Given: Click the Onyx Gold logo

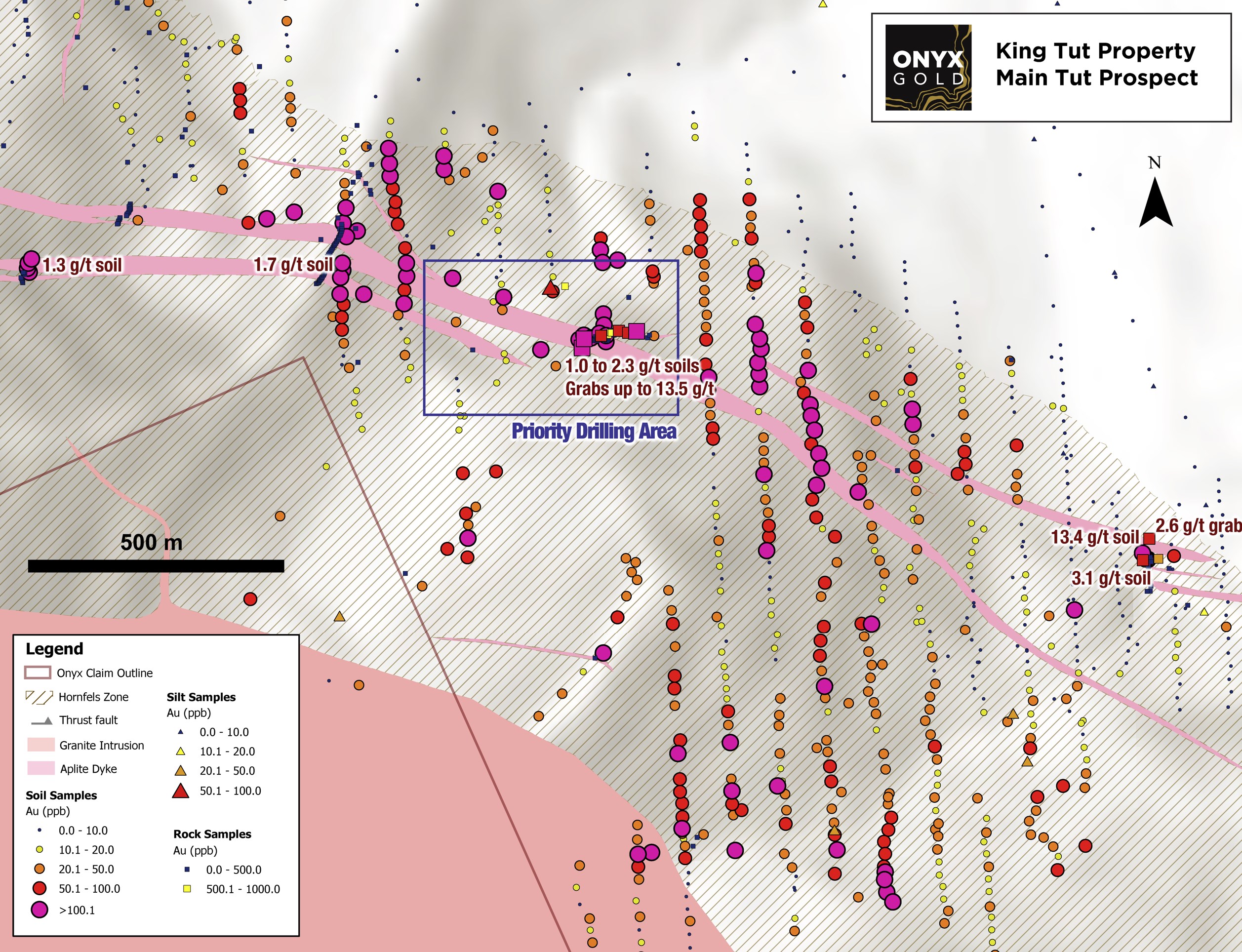Looking at the screenshot, I should coord(928,68).
